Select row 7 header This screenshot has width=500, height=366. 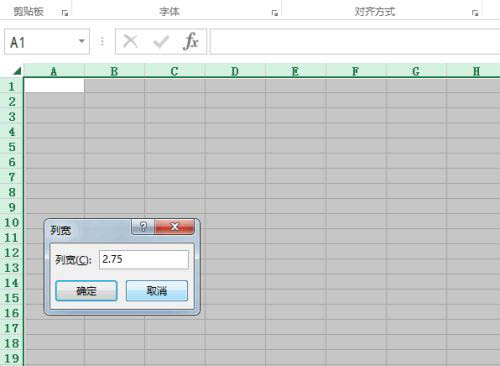pyautogui.click(x=12, y=177)
